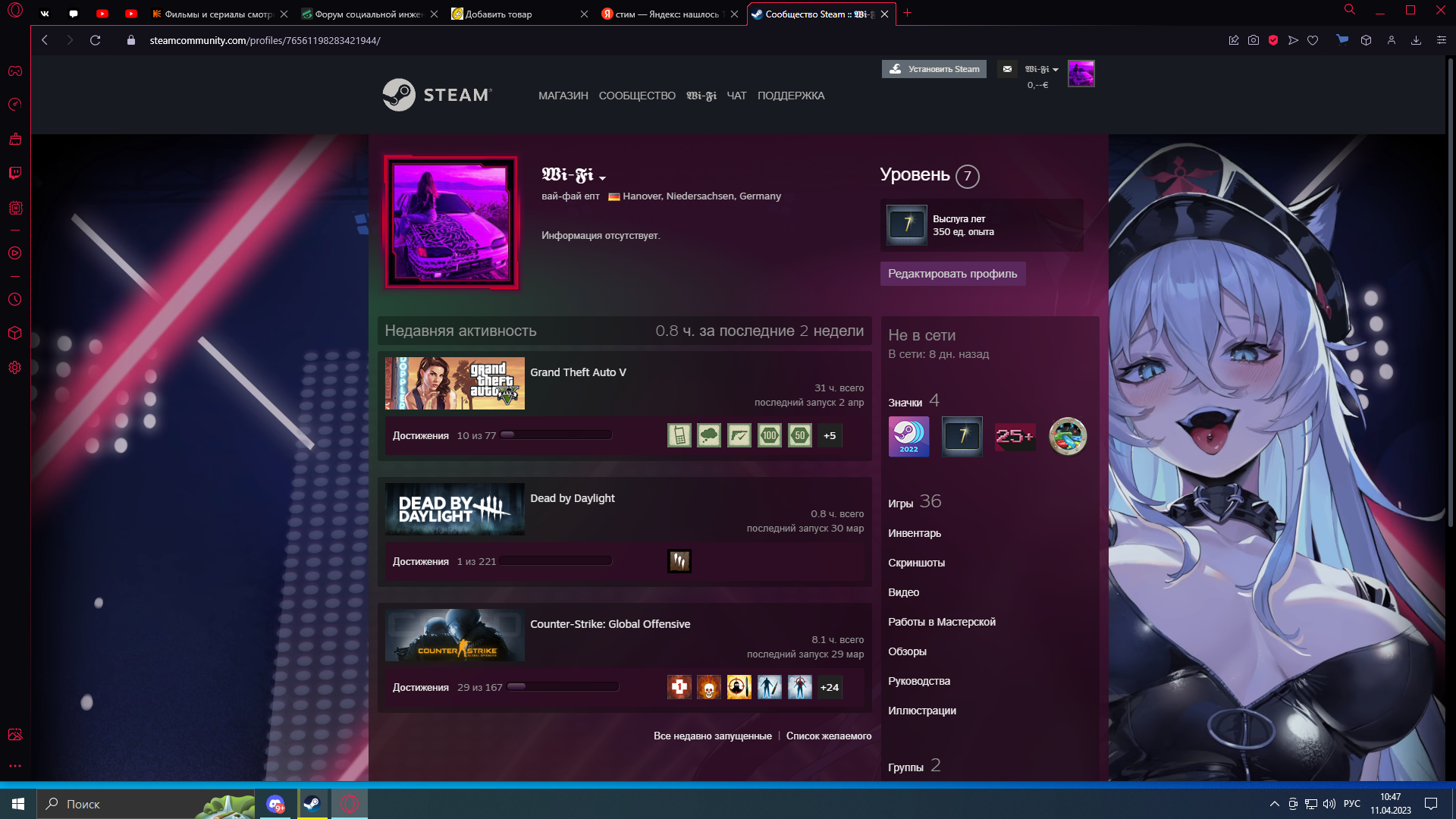View GTA V '50' achievement icon
The image size is (1456, 819).
800,435
